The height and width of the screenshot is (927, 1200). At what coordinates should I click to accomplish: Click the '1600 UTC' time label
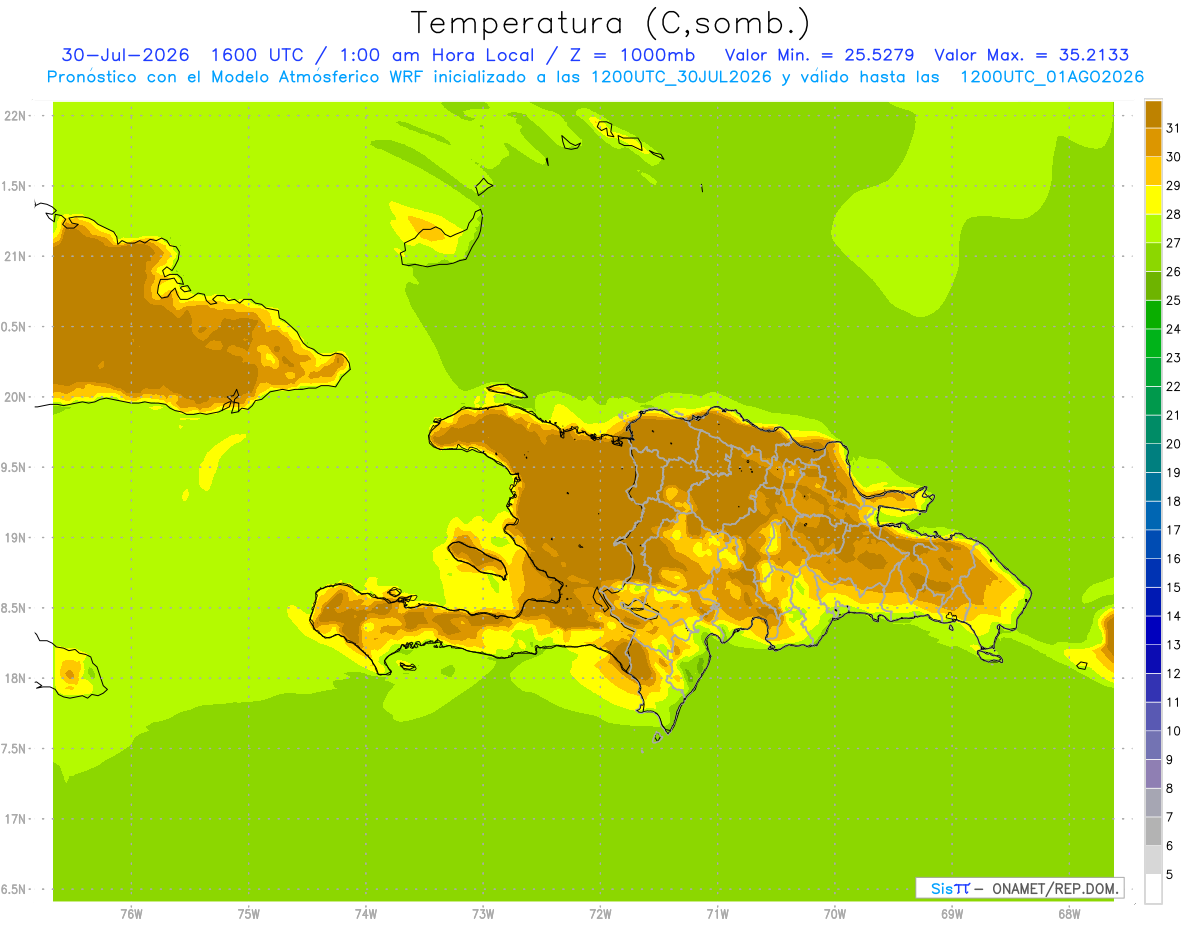pyautogui.click(x=258, y=54)
